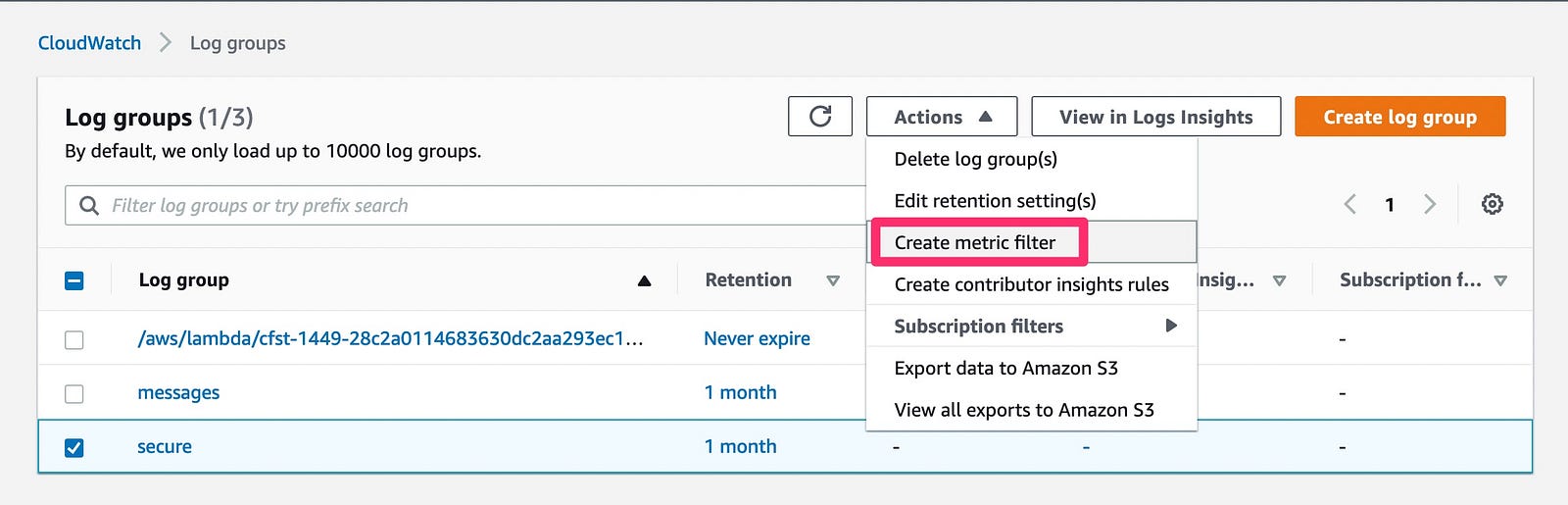Sort by Subscription filters column arrow
The width and height of the screenshot is (1568, 505).
click(1500, 280)
